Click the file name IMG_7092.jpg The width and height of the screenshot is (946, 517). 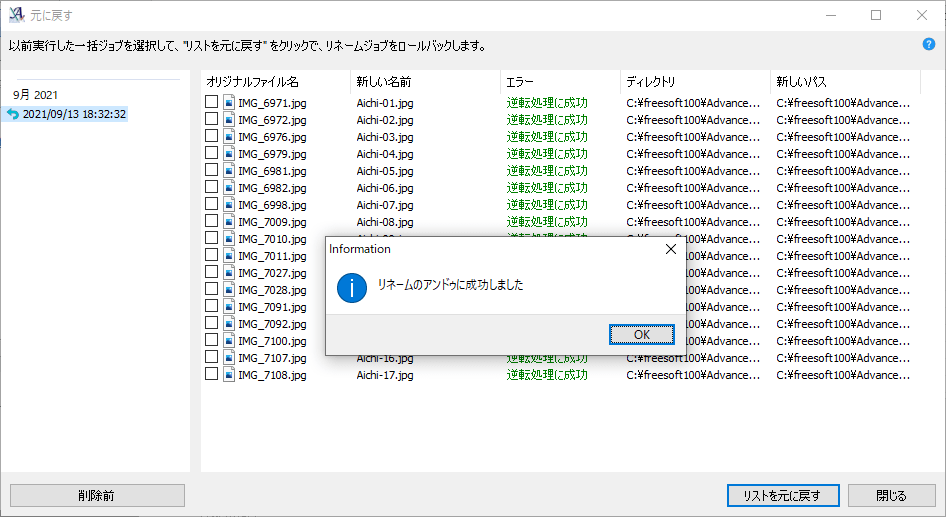tap(272, 324)
